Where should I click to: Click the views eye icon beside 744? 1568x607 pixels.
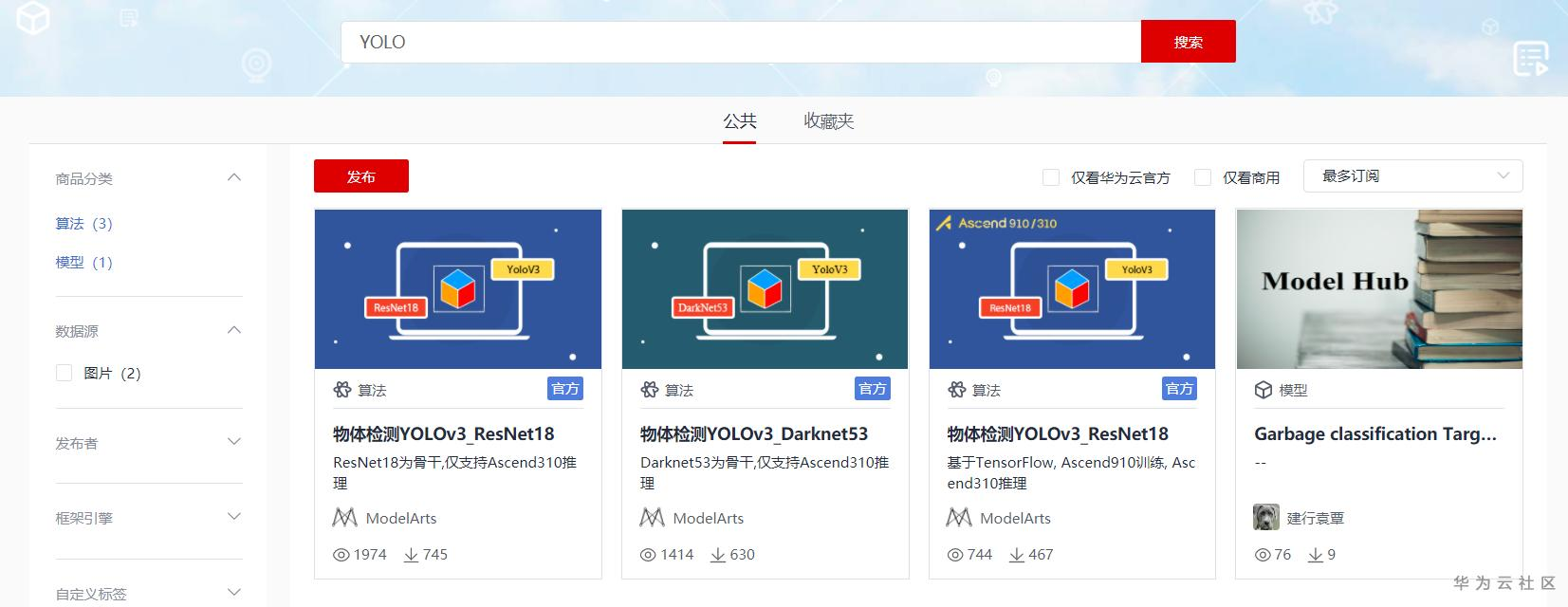pos(956,555)
